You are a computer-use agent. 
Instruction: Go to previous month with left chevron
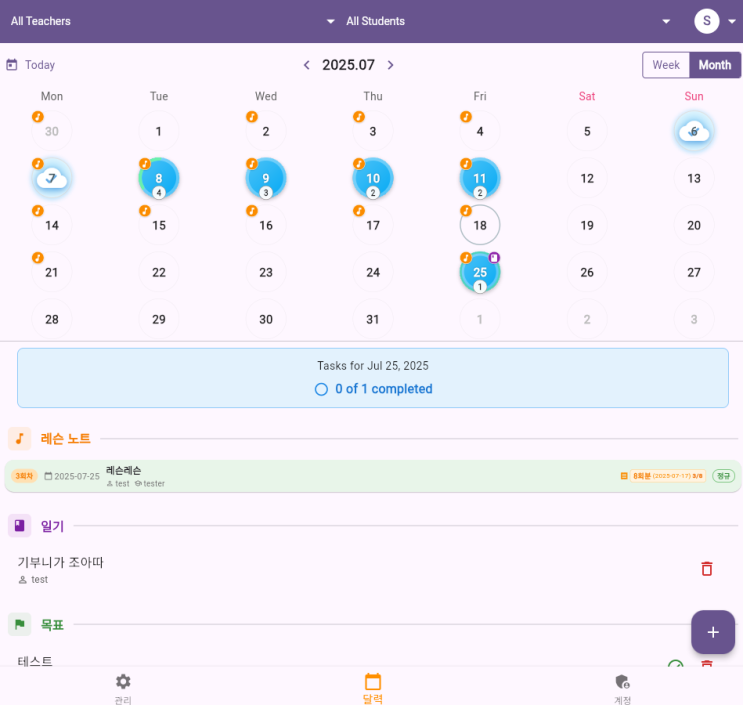(307, 65)
